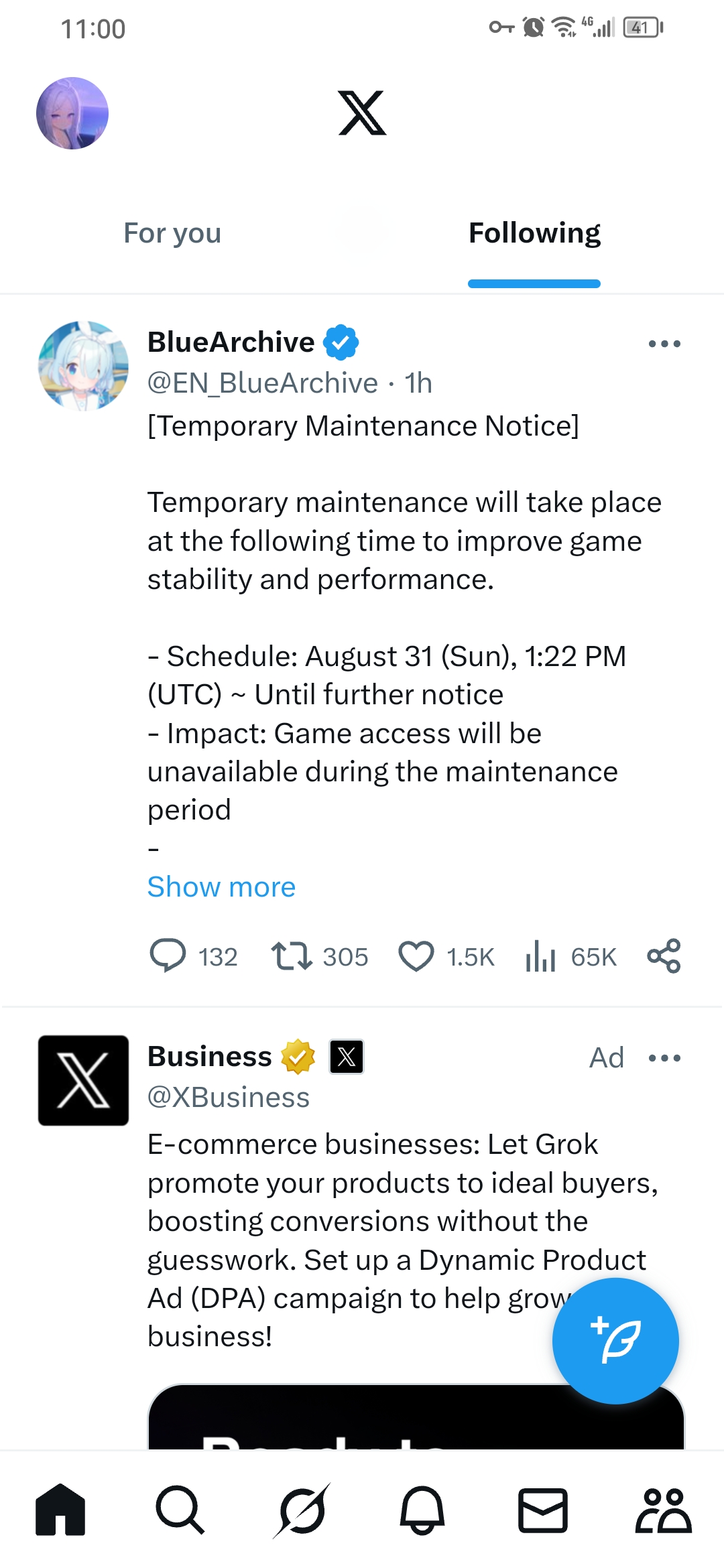
Task: Open Search from bottom navigation
Action: pyautogui.click(x=180, y=1510)
